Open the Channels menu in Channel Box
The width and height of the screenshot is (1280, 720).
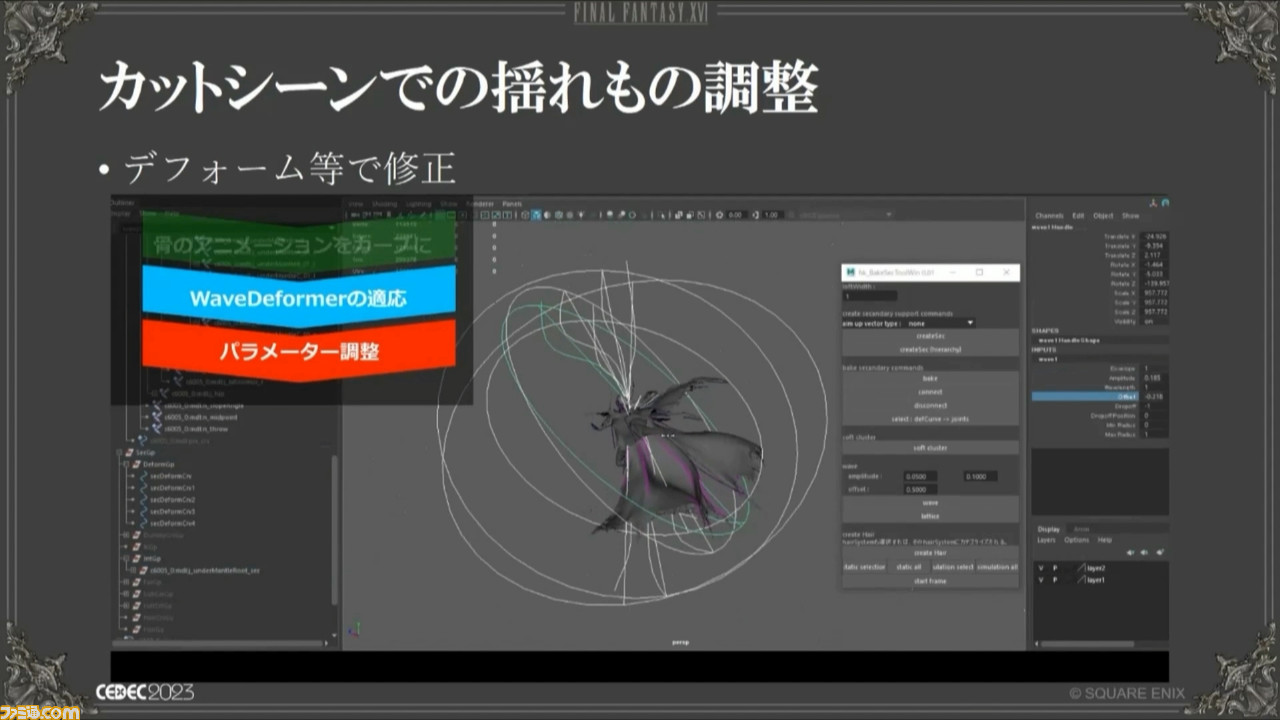click(x=1050, y=216)
